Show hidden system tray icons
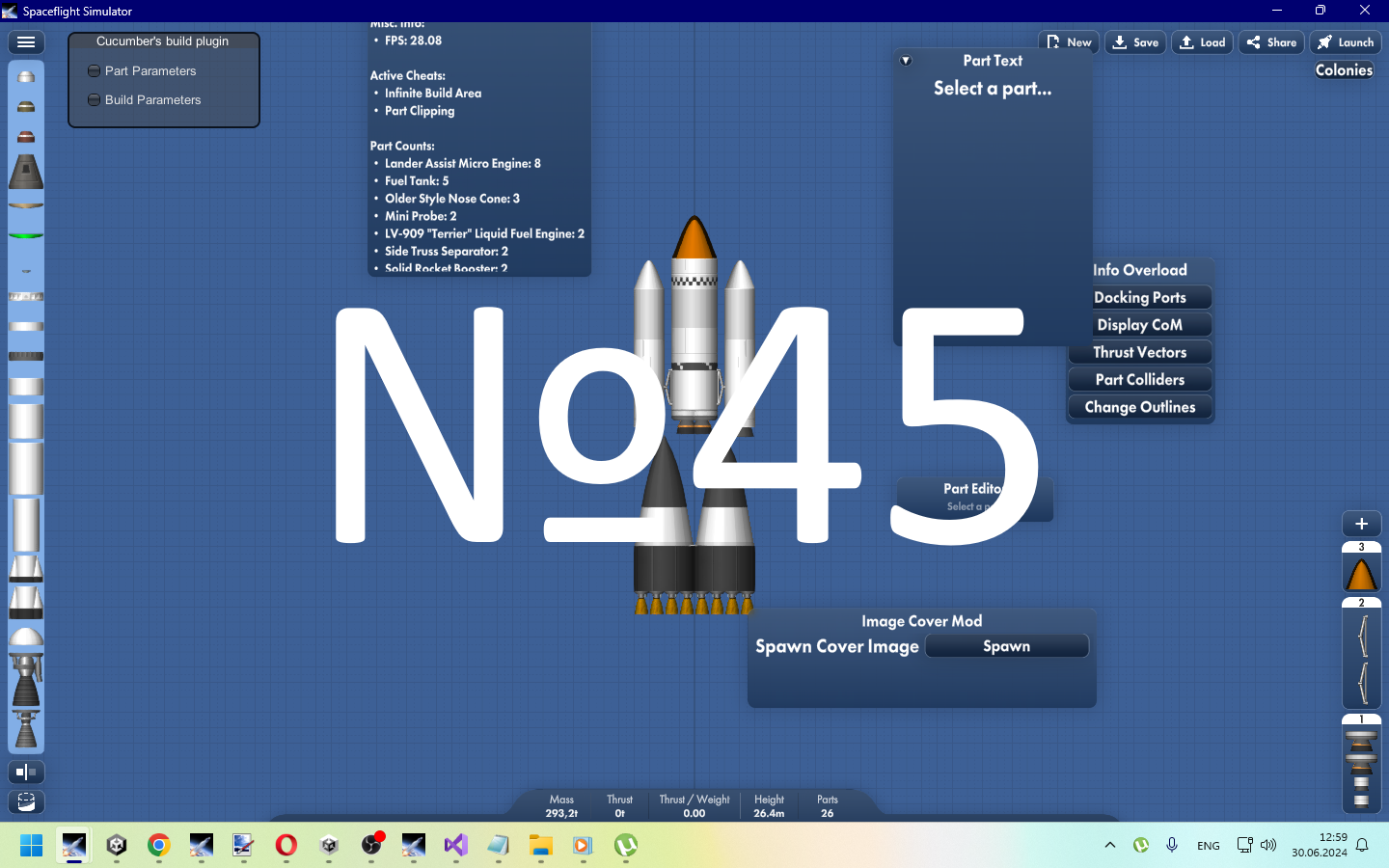1389x868 pixels. (x=1110, y=845)
